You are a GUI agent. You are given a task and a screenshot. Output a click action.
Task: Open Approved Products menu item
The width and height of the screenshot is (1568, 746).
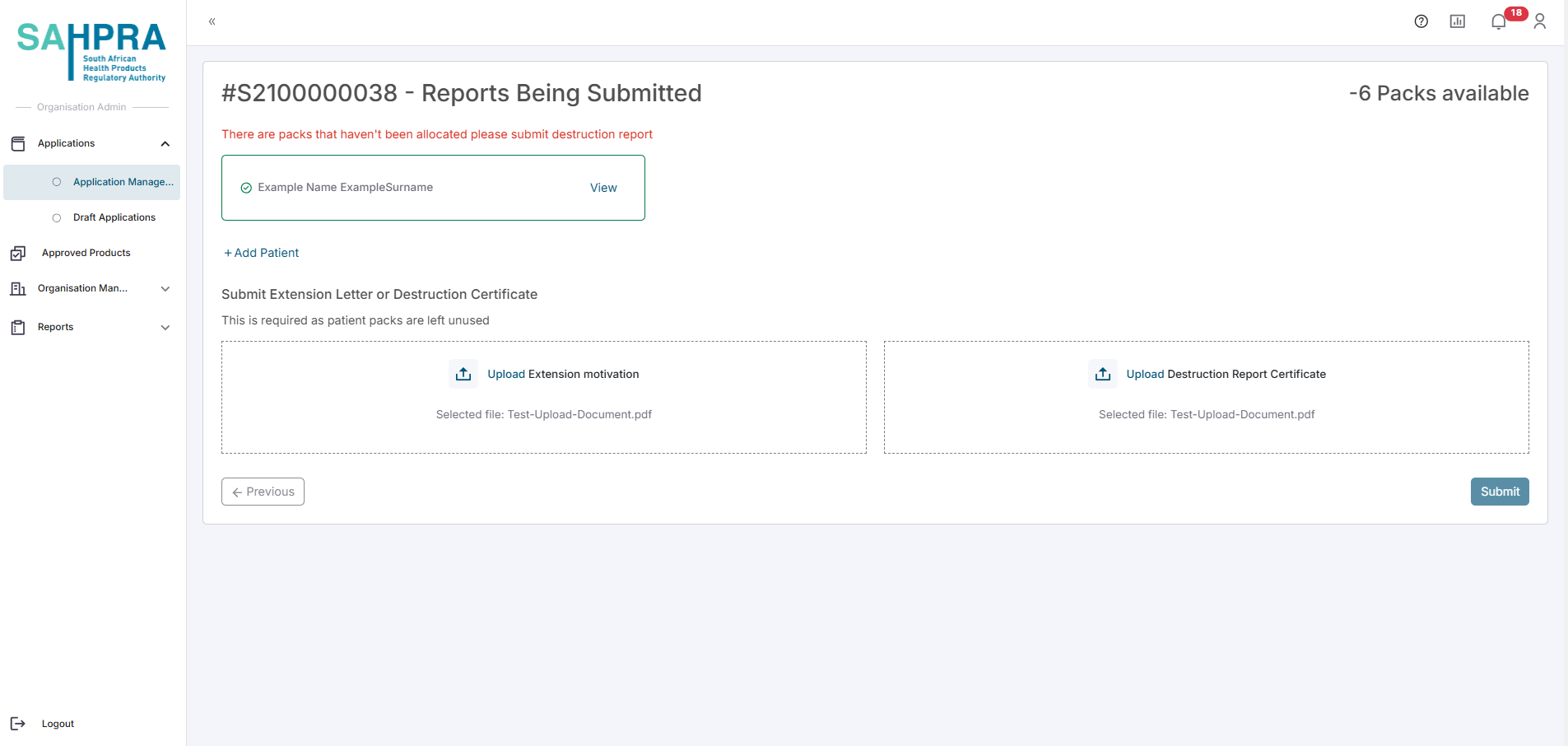click(86, 253)
